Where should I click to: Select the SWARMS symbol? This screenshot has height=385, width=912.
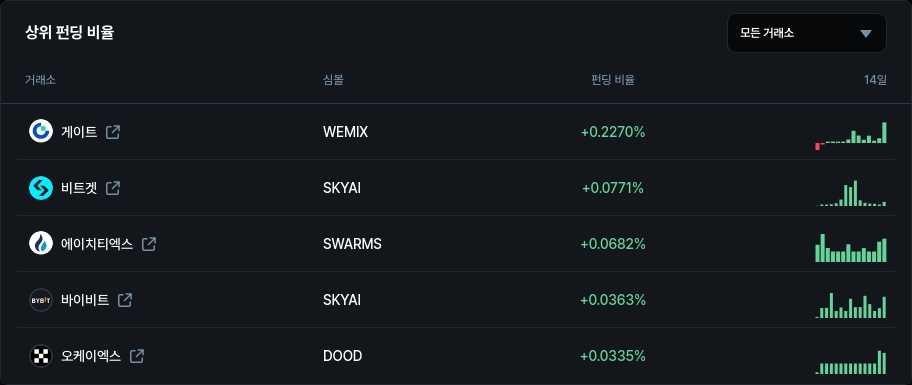[352, 244]
